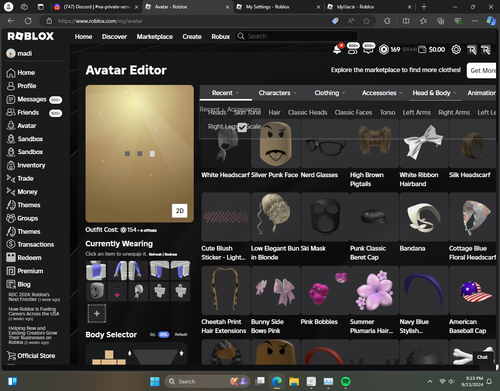500x391 pixels.
Task: Toggle the R15 body type switch
Action: pos(163,334)
